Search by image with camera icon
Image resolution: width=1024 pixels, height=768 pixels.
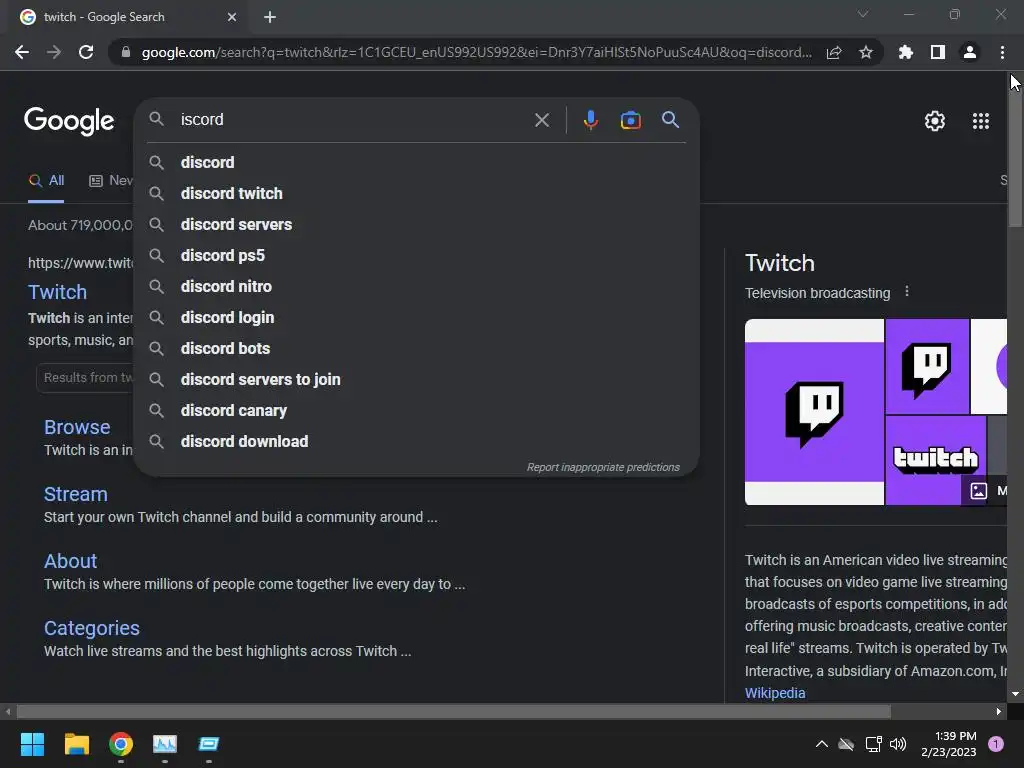pyautogui.click(x=630, y=120)
